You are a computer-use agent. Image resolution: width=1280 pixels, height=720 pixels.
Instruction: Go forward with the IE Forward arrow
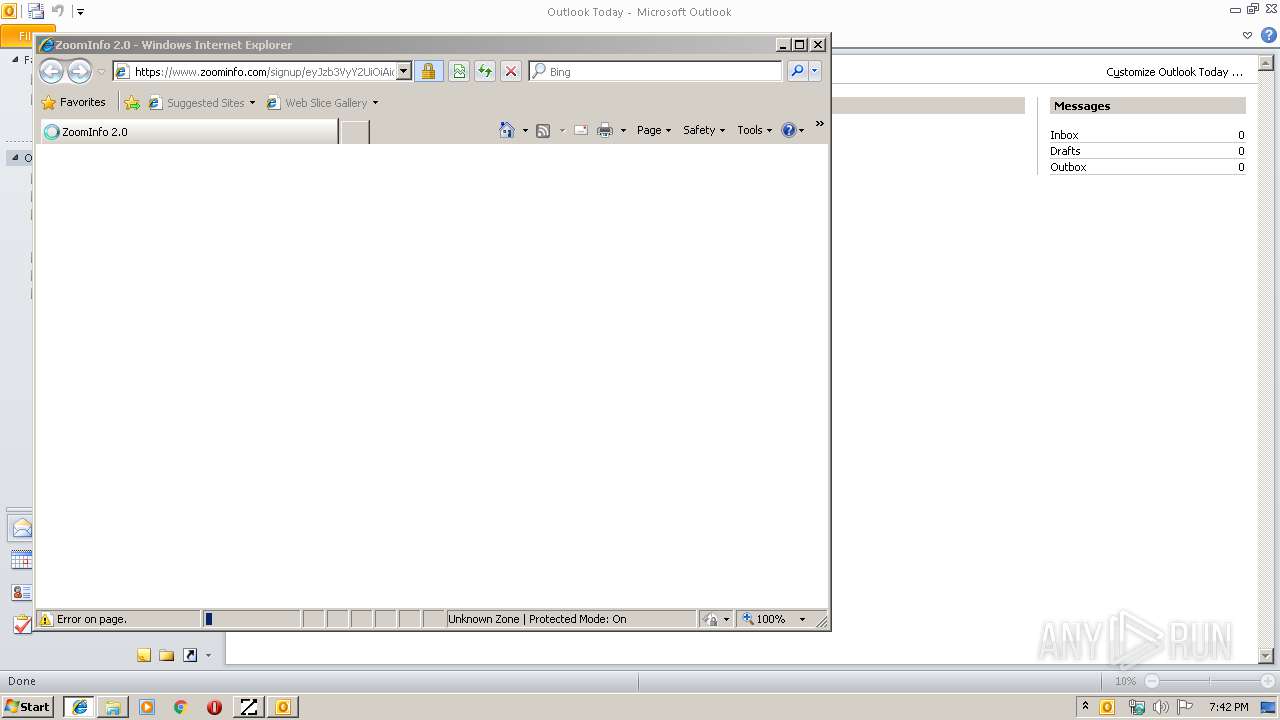(x=79, y=71)
